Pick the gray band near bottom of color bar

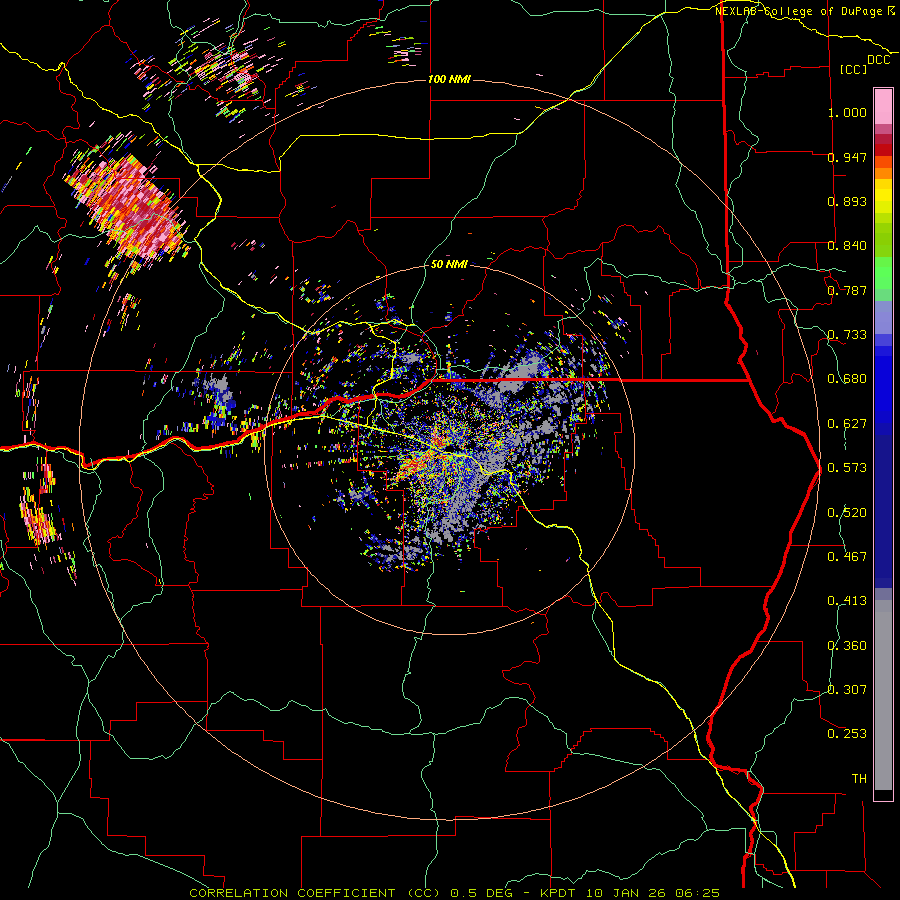click(883, 695)
